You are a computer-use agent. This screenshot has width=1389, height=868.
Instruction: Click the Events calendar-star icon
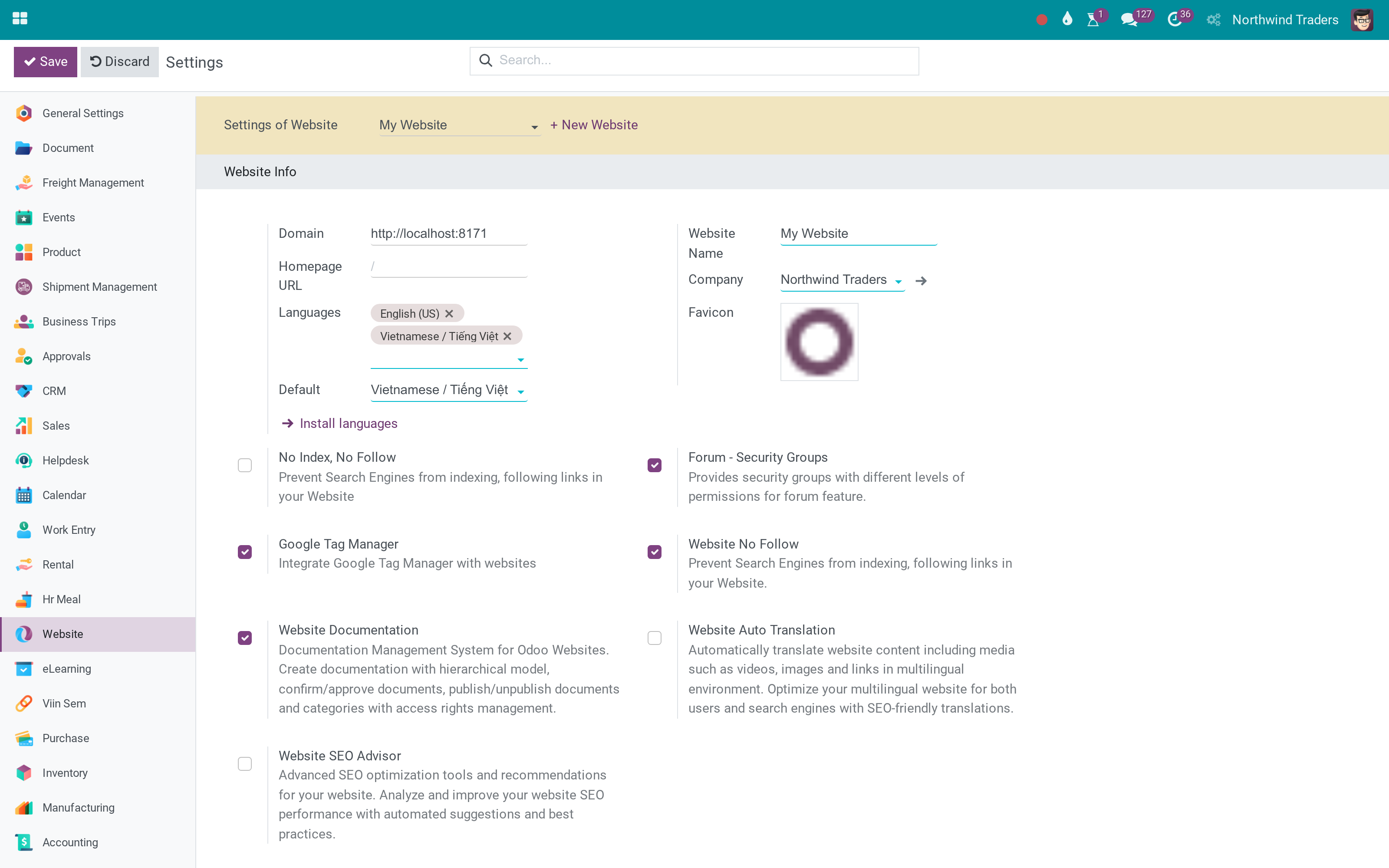(23, 217)
